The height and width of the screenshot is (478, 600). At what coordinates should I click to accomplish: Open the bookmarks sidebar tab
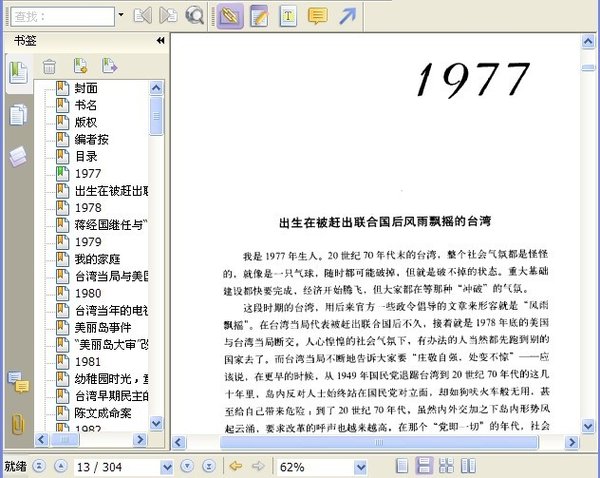tap(18, 73)
